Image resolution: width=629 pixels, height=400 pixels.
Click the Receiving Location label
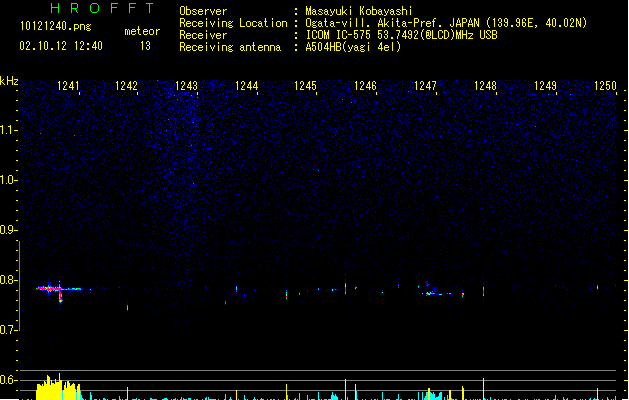pyautogui.click(x=233, y=23)
